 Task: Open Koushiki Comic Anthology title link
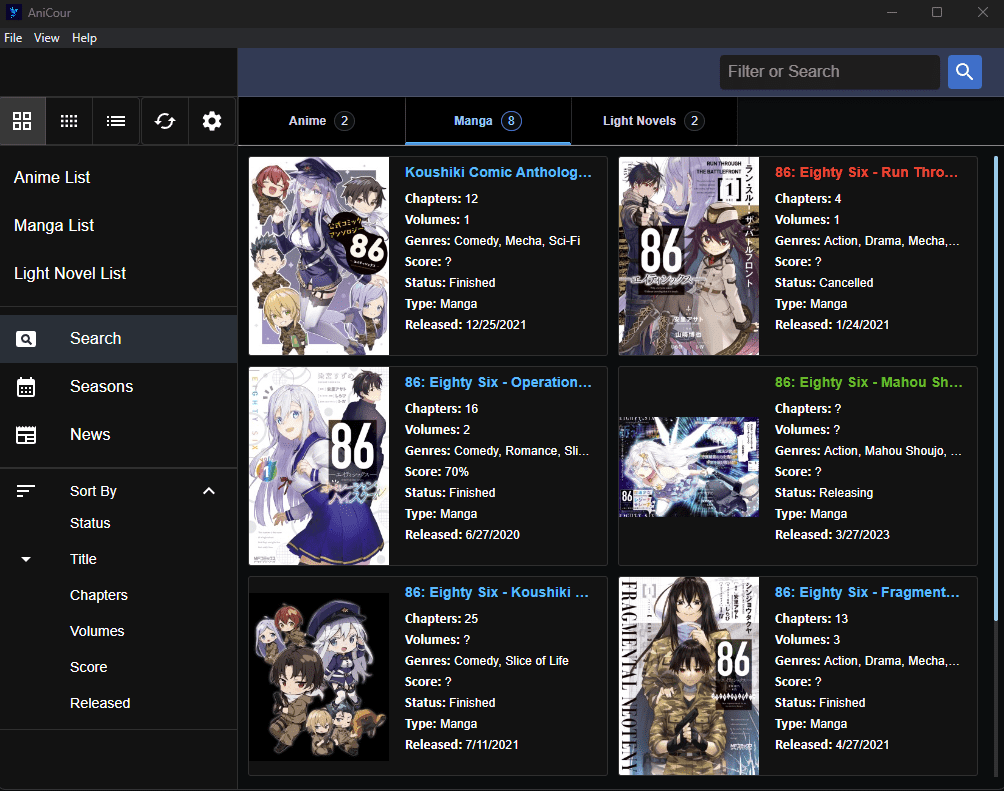click(x=498, y=172)
